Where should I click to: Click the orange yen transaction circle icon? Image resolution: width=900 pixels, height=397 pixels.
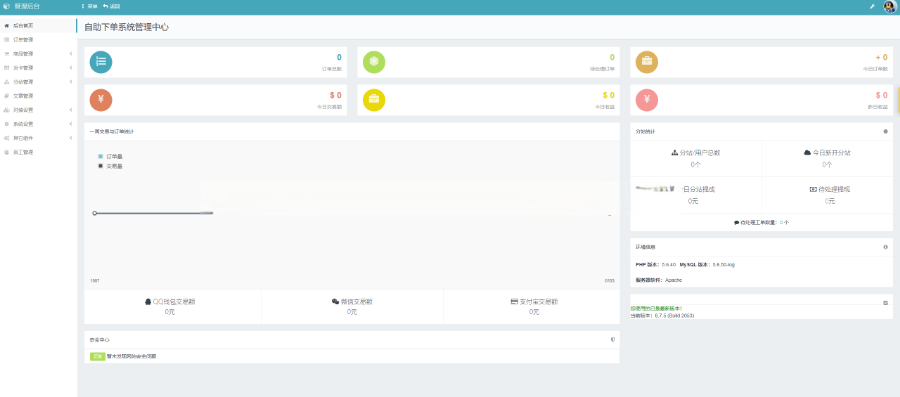(101, 100)
